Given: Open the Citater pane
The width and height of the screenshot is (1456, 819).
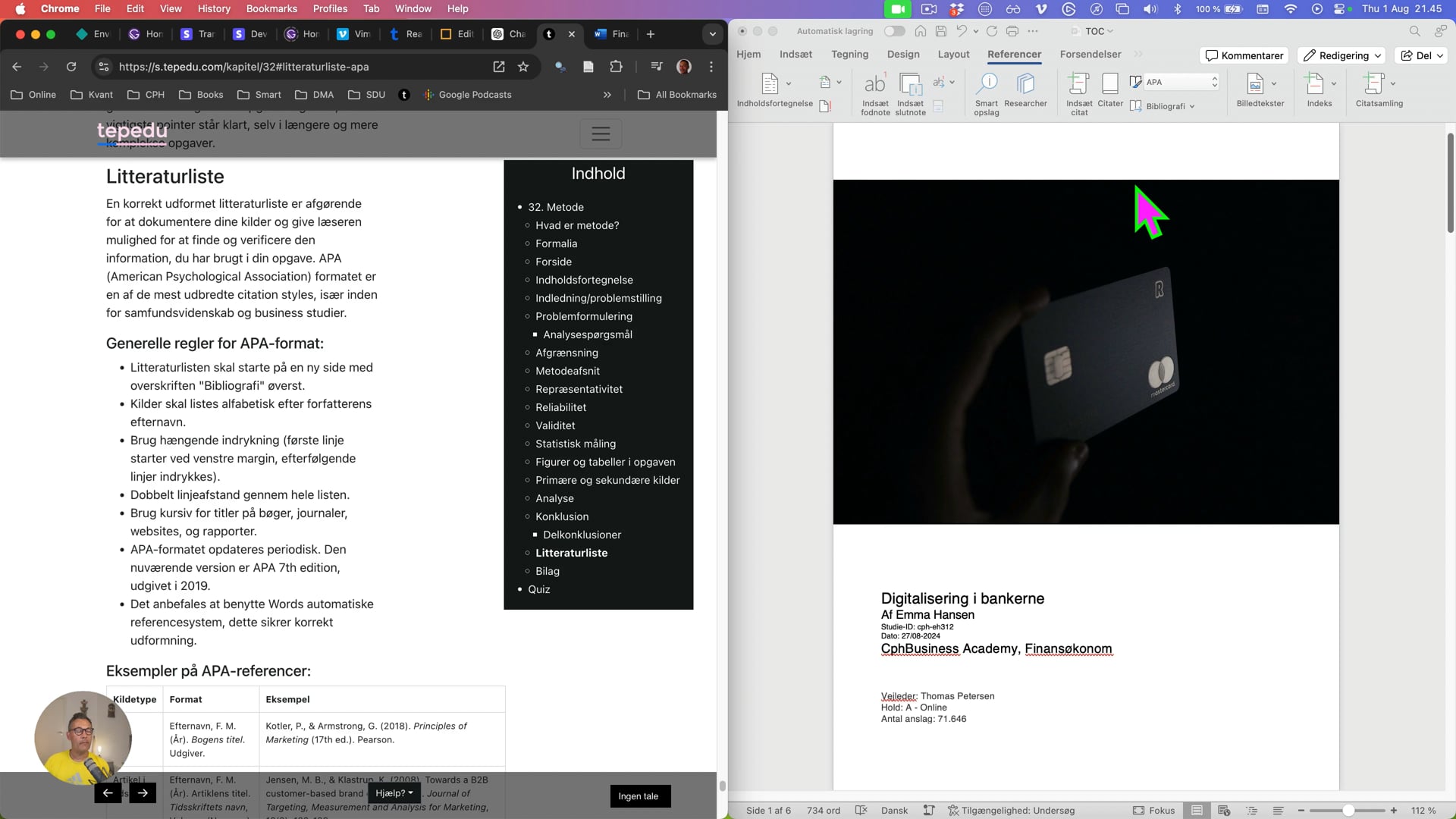Looking at the screenshot, I should (1110, 89).
